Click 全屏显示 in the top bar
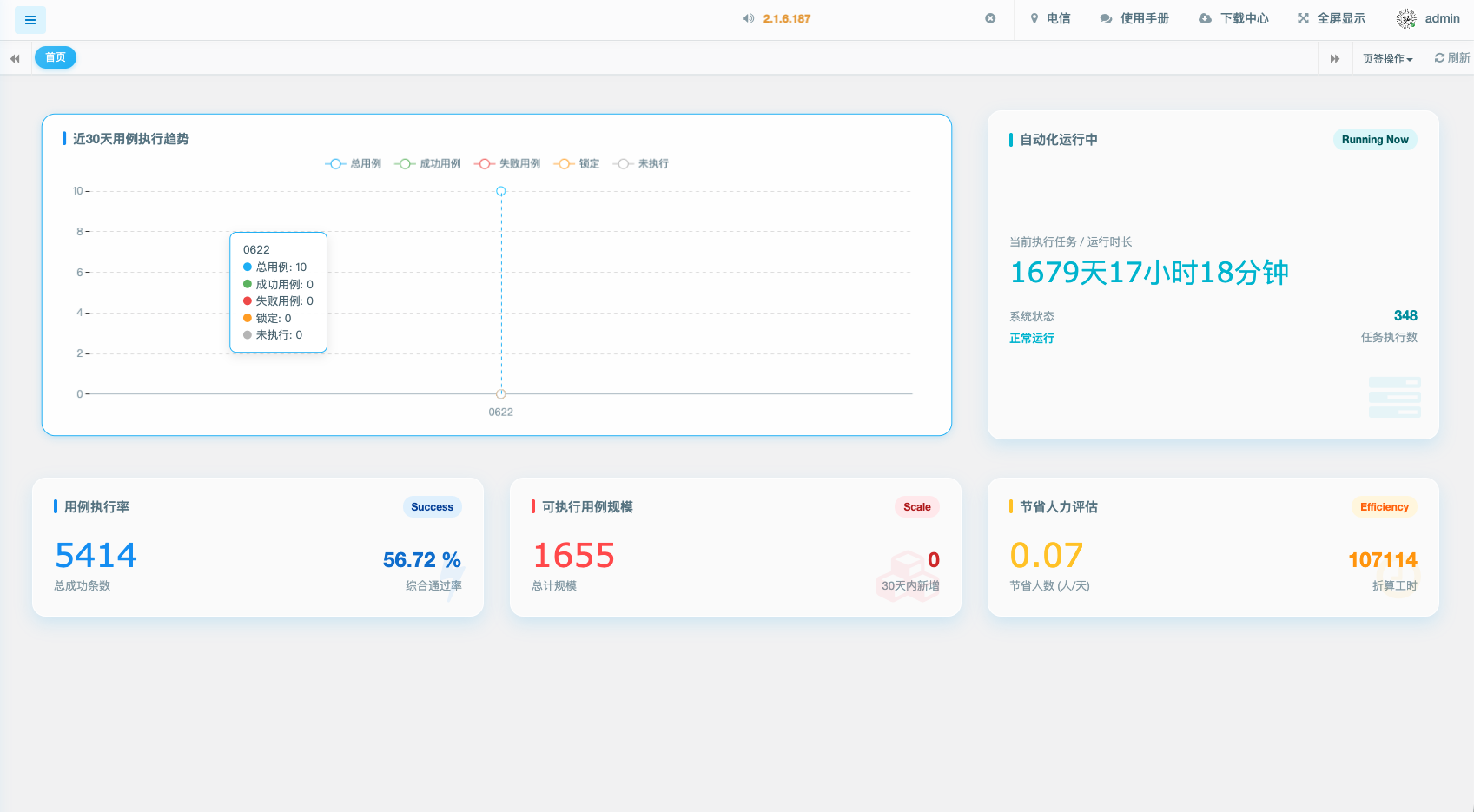Screen dimensions: 1474x812 [x=1332, y=18]
